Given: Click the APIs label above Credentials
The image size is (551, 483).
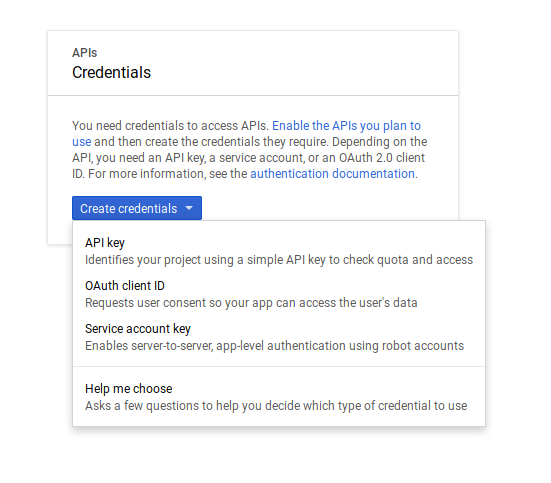Looking at the screenshot, I should (84, 53).
